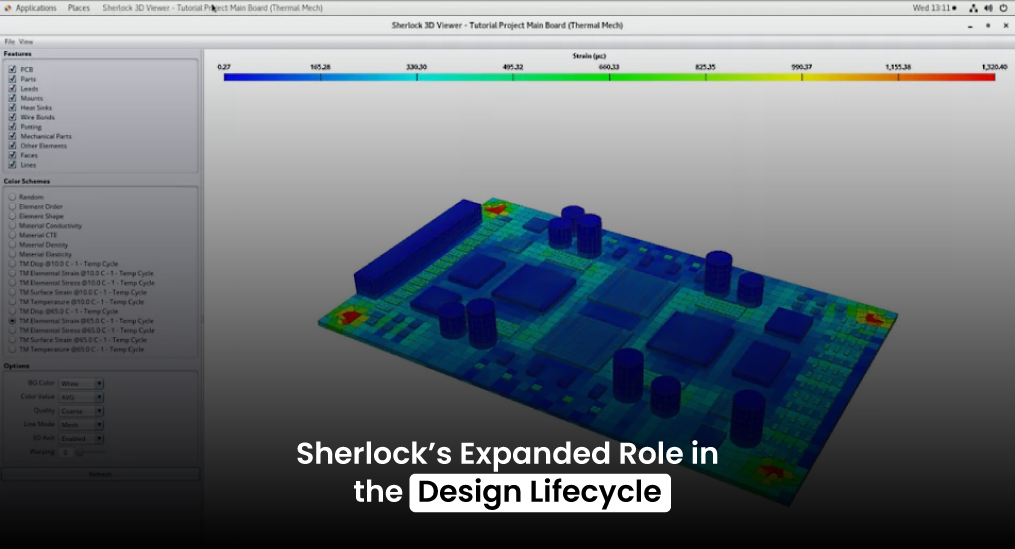The width and height of the screenshot is (1015, 549).
Task: Uncheck Mechanical Parts feature
Action: 12,136
